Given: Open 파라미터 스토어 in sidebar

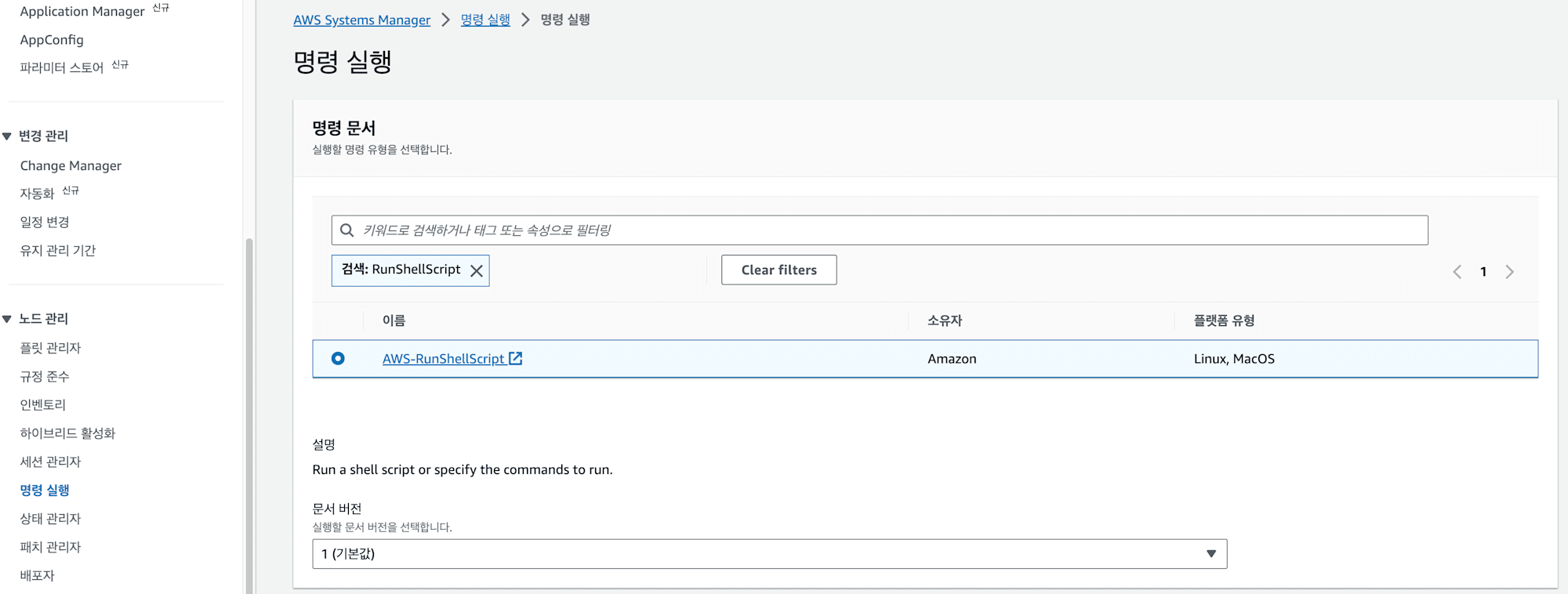Looking at the screenshot, I should pyautogui.click(x=62, y=68).
